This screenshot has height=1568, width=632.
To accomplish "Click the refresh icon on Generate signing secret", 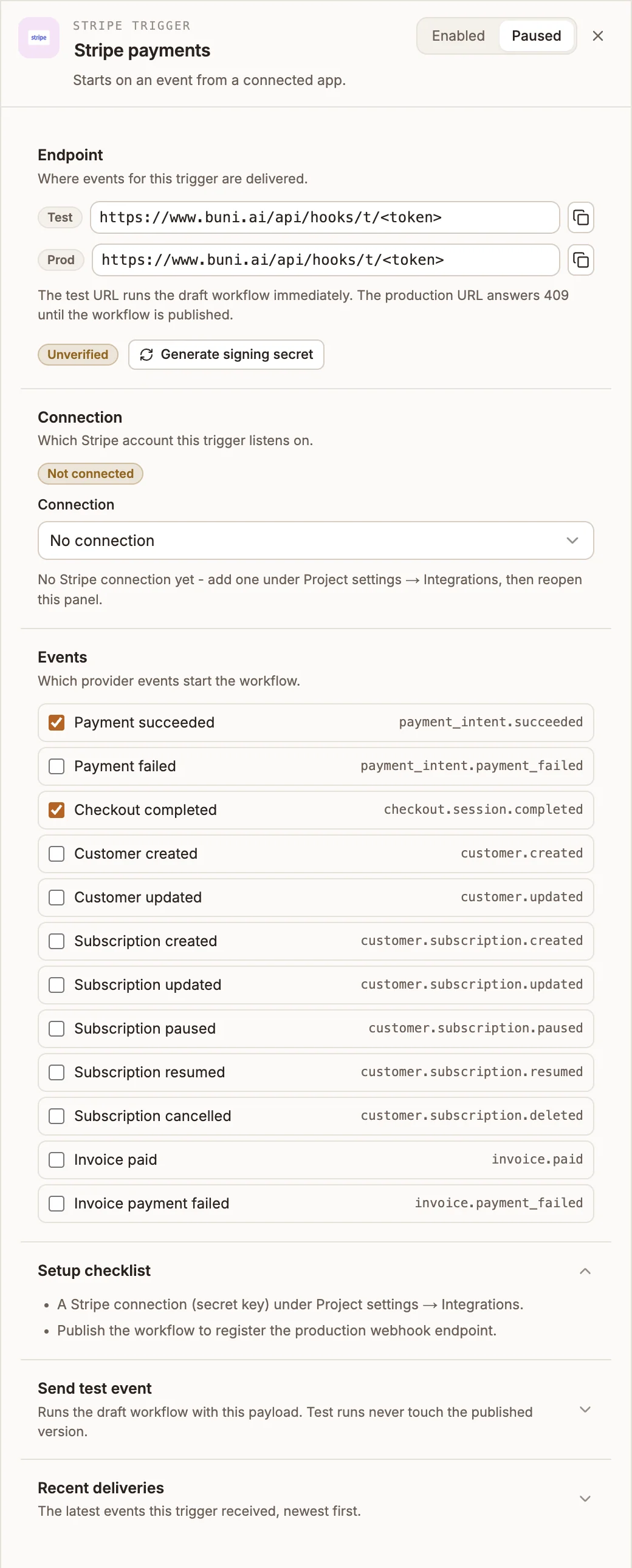I will pyautogui.click(x=146, y=355).
